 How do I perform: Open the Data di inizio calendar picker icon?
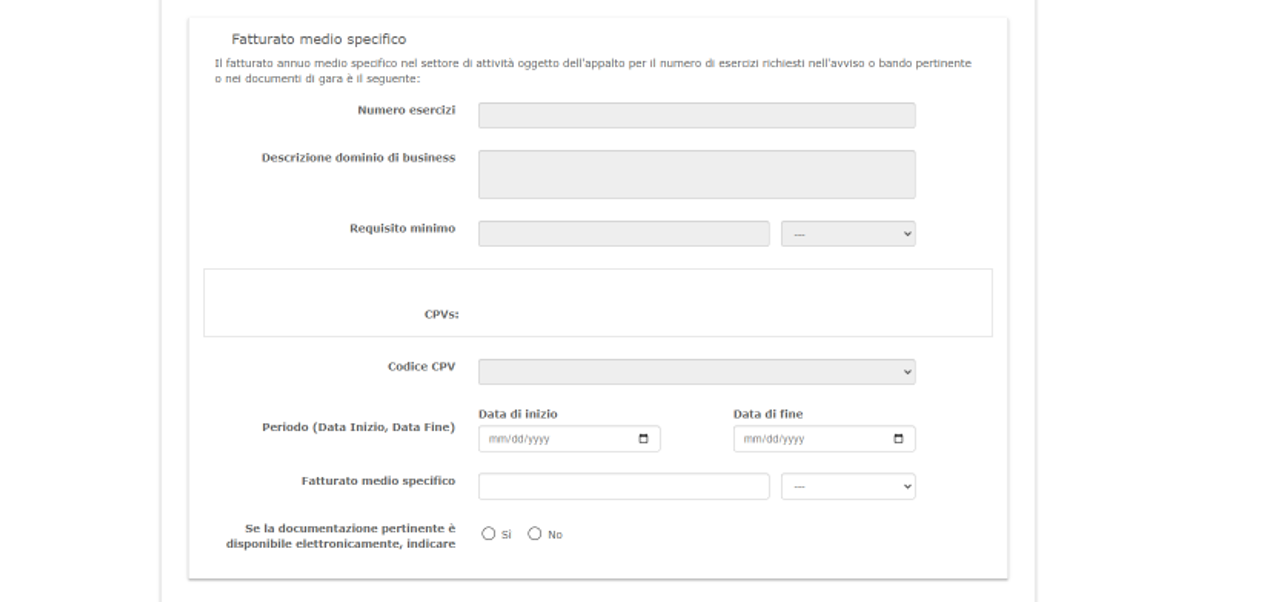click(x=643, y=439)
